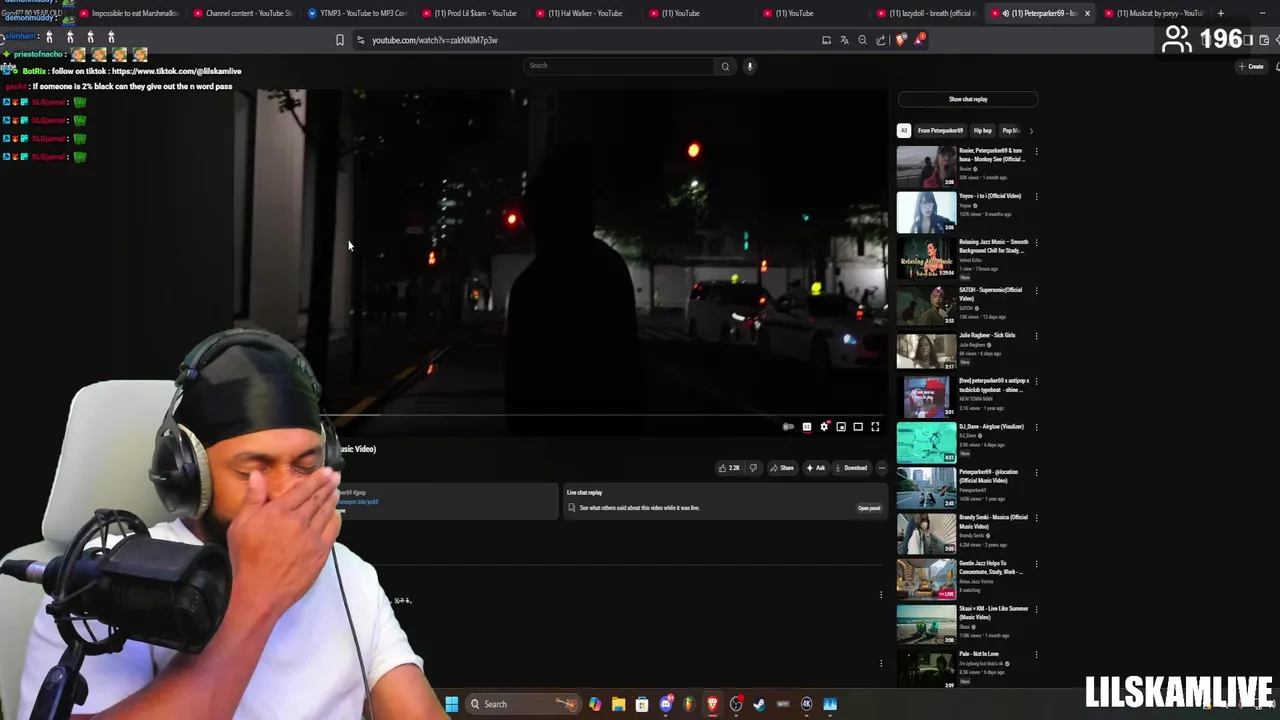Toggle subtitles in the video player controls
Viewport: 1280px width, 720px height.
coord(807,427)
